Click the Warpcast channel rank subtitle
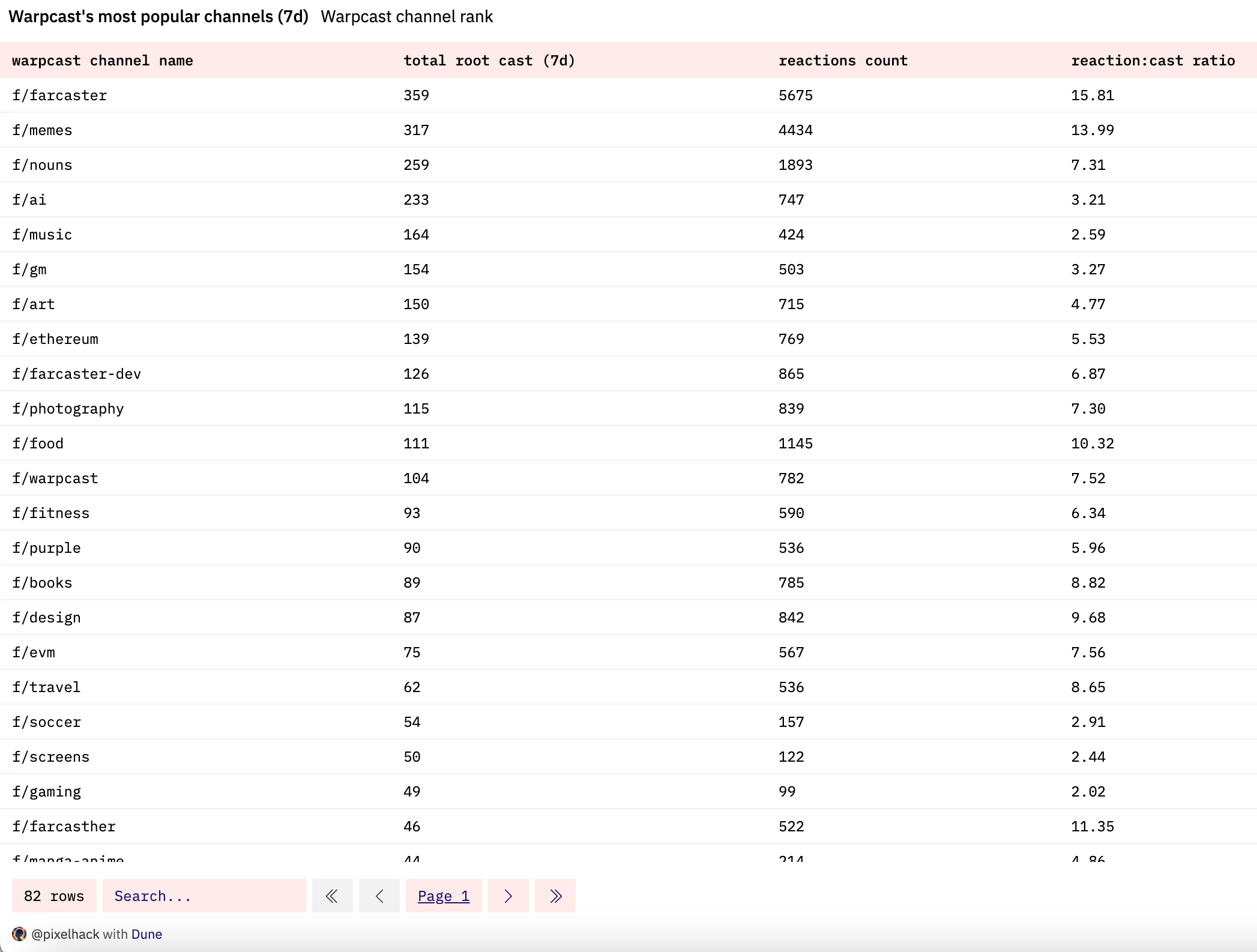1257x952 pixels. [x=406, y=17]
